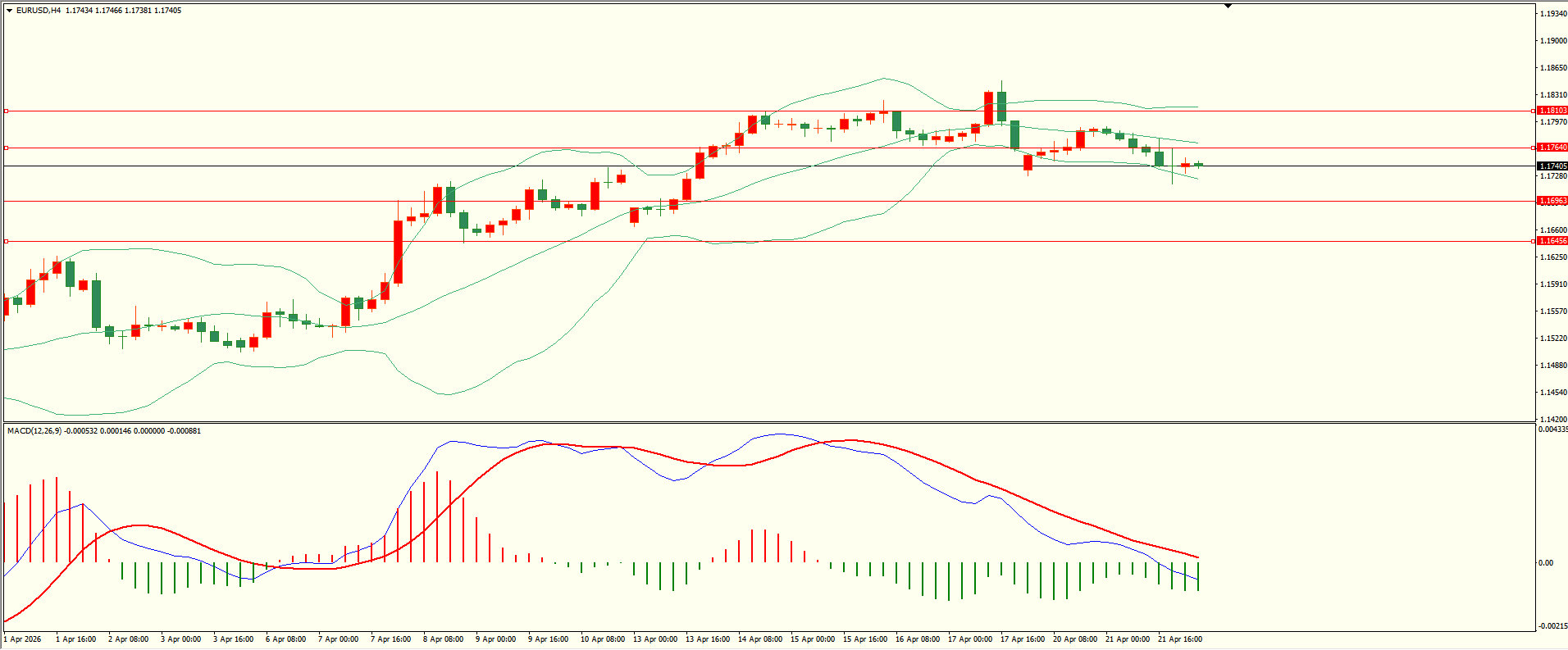Viewport: 1568px width, 650px height.
Task: Click the 13 Apr 16:00 time axis label
Action: click(707, 639)
